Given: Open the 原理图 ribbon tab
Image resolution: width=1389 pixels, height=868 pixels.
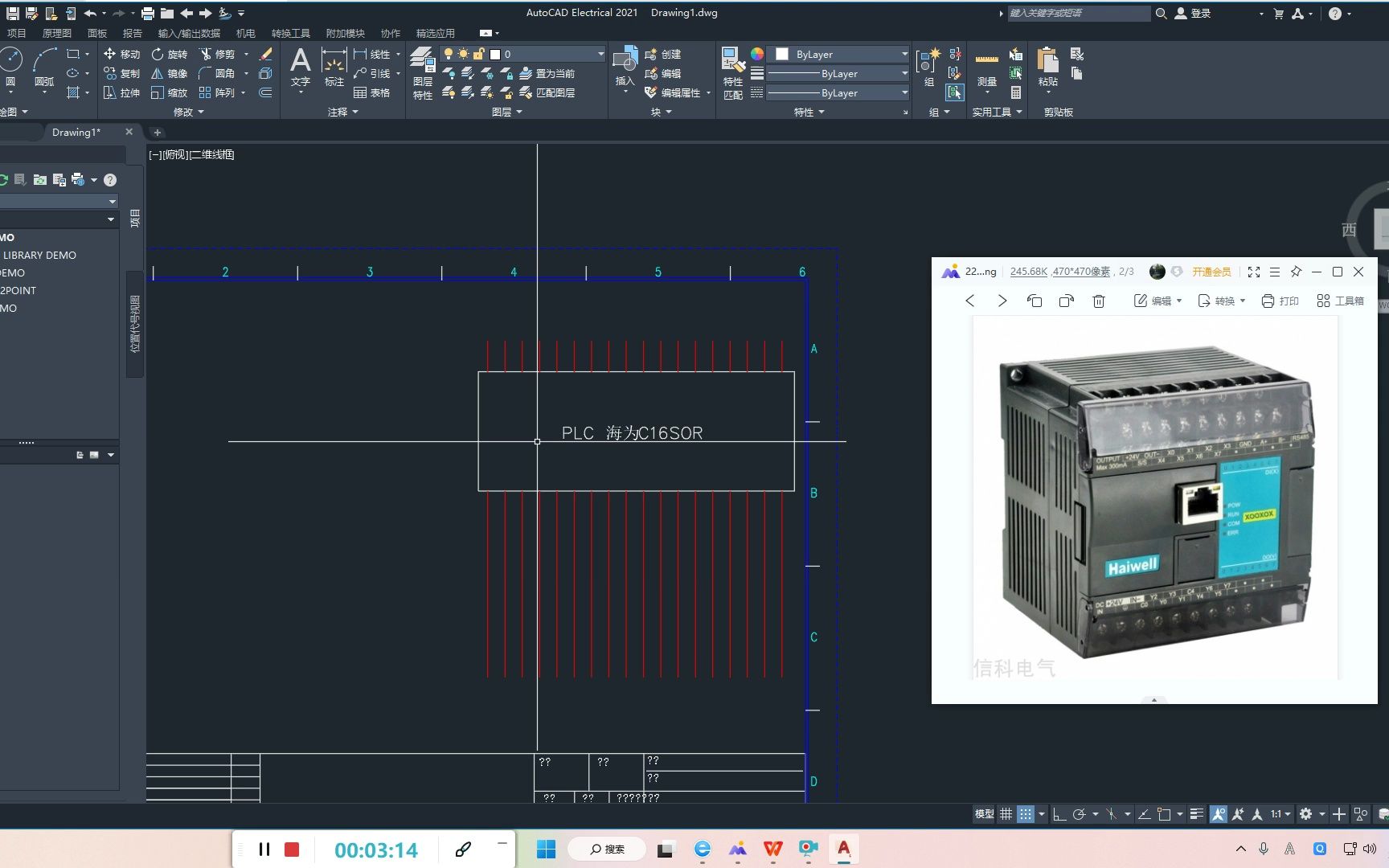Looking at the screenshot, I should pos(56,33).
